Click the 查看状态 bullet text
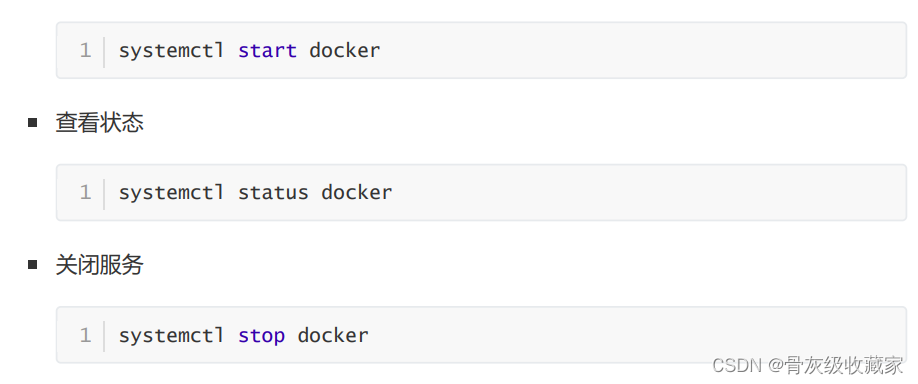Viewport: 918px width, 384px height. (x=100, y=123)
